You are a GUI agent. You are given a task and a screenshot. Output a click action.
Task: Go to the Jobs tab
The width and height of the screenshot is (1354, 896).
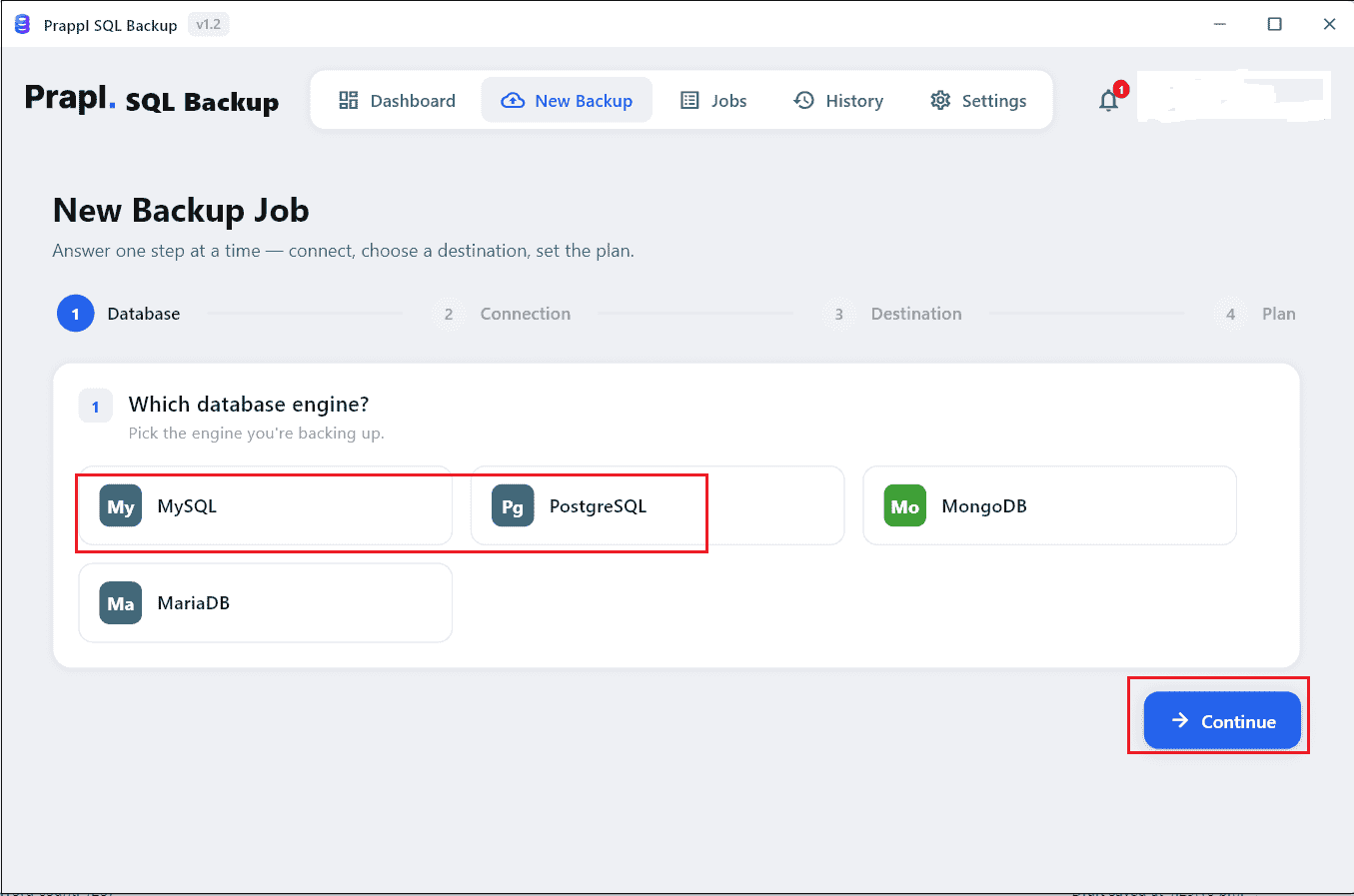click(713, 100)
